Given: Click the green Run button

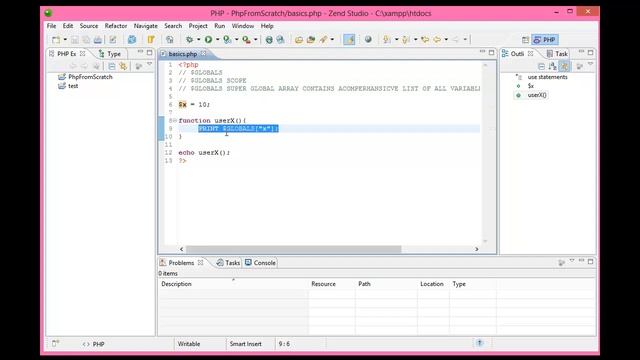Looking at the screenshot, I should coord(209,40).
